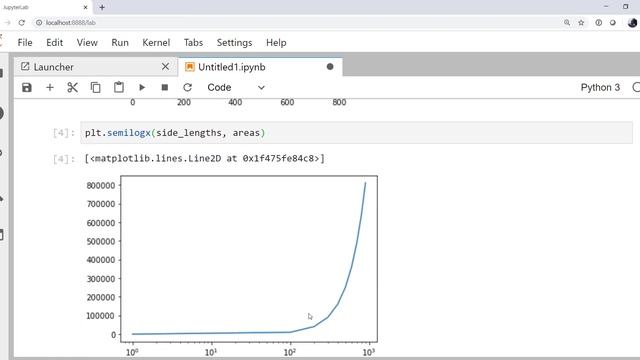This screenshot has width=640, height=360.
Task: Reload the browser page
Action: [x=22, y=22]
